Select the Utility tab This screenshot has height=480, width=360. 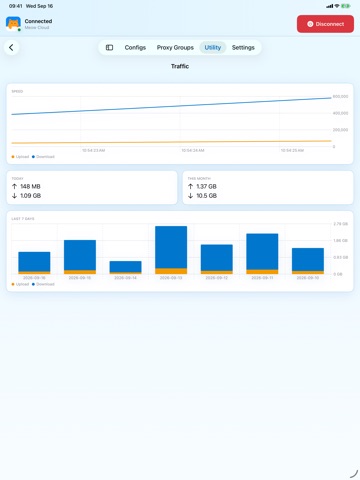coord(213,47)
